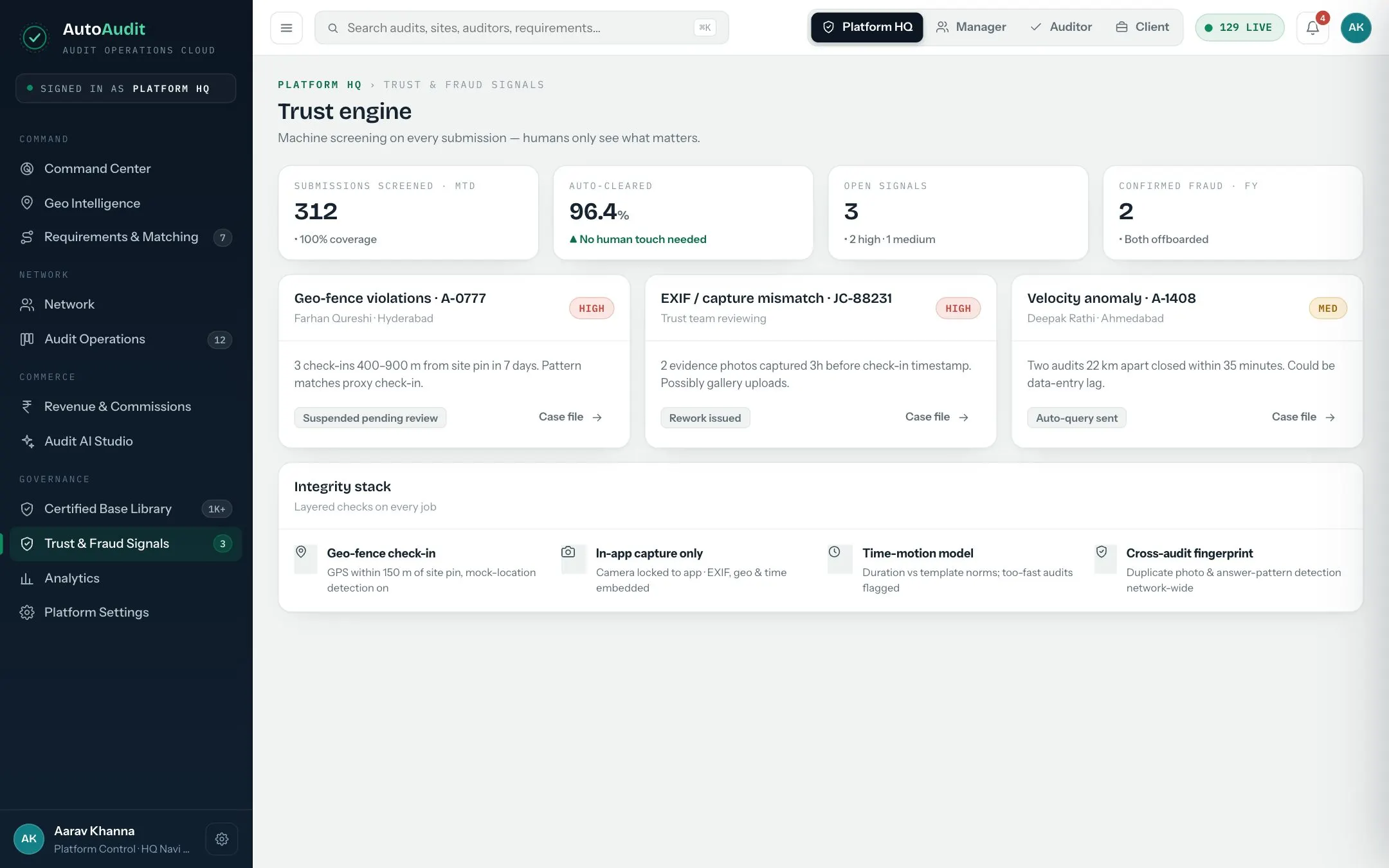Click the HIGH badge on Geo-fence violations
The height and width of the screenshot is (868, 1389).
point(592,309)
